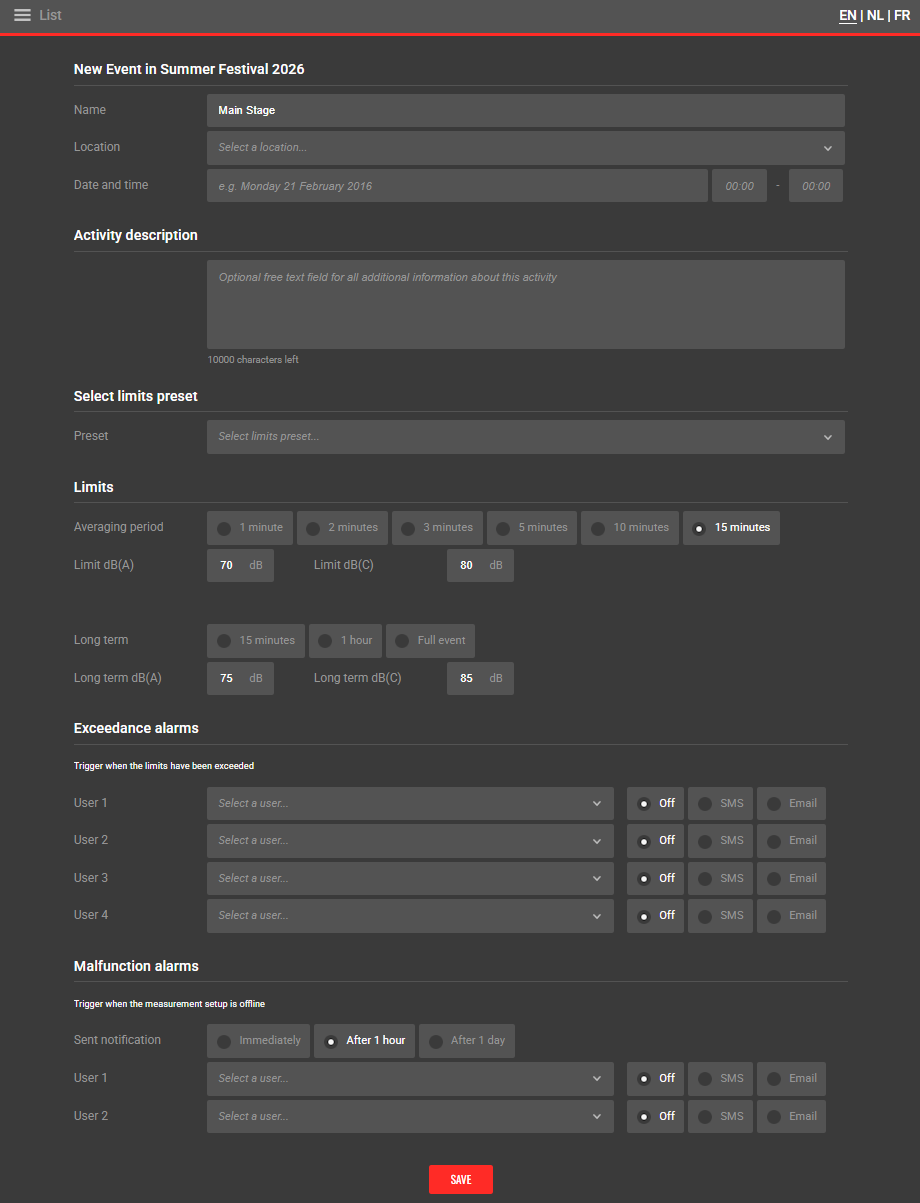Image resolution: width=920 pixels, height=1203 pixels.
Task: Open the Select limits preset dropdown
Action: 525,437
